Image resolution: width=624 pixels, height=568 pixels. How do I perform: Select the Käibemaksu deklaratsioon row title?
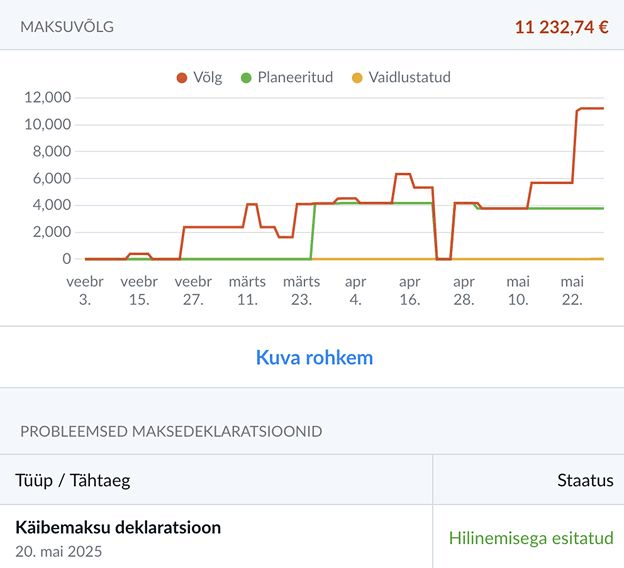pyautogui.click(x=118, y=527)
